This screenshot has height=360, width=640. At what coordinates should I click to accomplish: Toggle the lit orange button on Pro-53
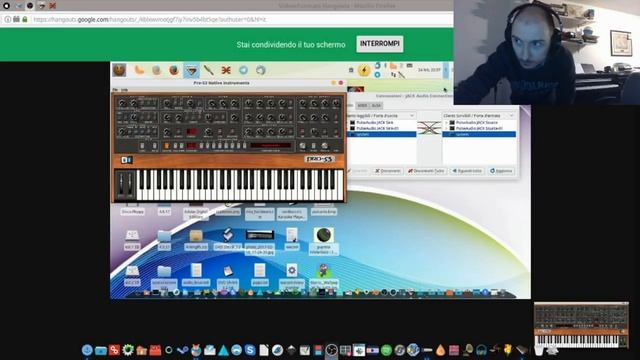pos(167,146)
